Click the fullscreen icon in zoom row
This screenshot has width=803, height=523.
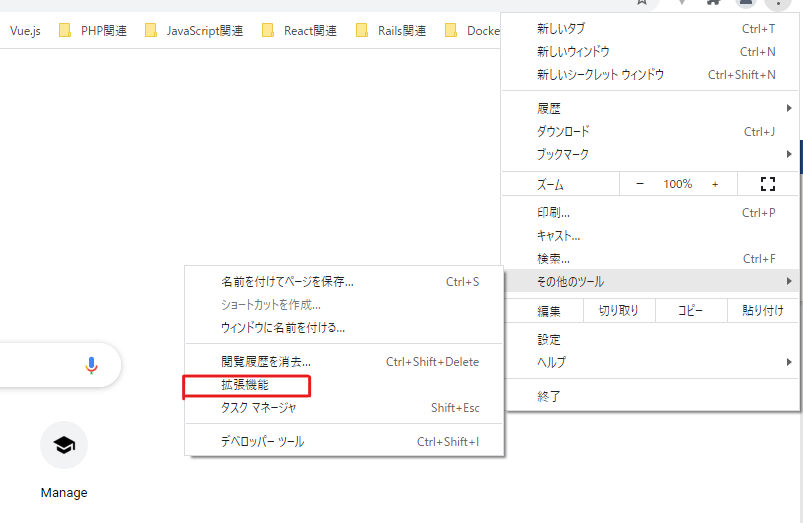click(x=768, y=184)
